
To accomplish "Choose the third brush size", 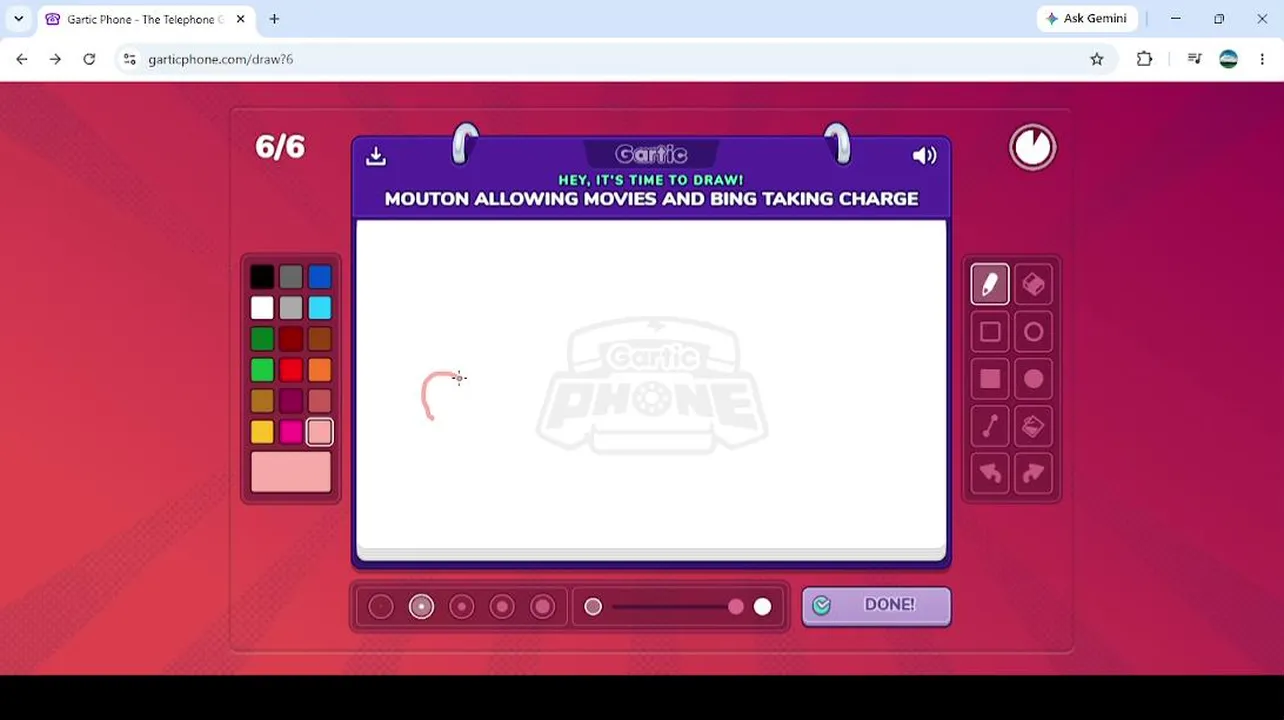I will pos(462,606).
